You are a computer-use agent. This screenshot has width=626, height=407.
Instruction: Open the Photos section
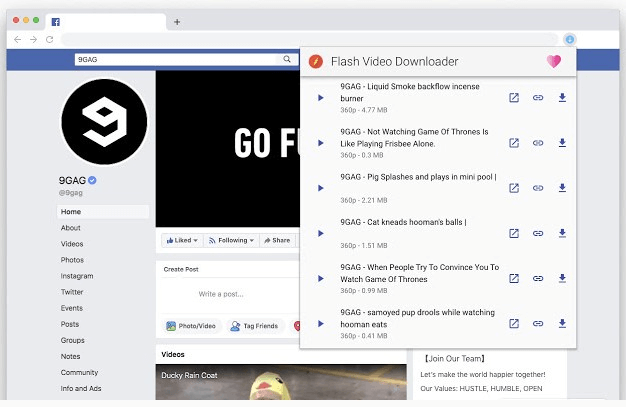72,260
